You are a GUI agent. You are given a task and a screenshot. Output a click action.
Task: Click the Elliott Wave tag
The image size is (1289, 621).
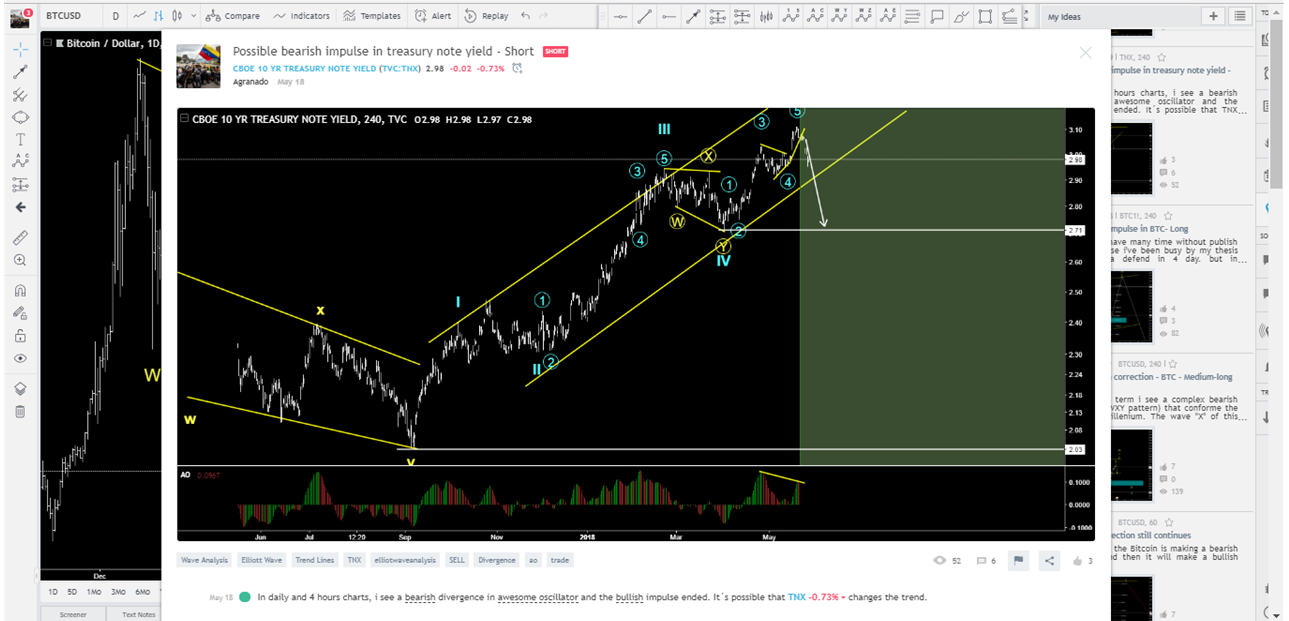pos(260,560)
